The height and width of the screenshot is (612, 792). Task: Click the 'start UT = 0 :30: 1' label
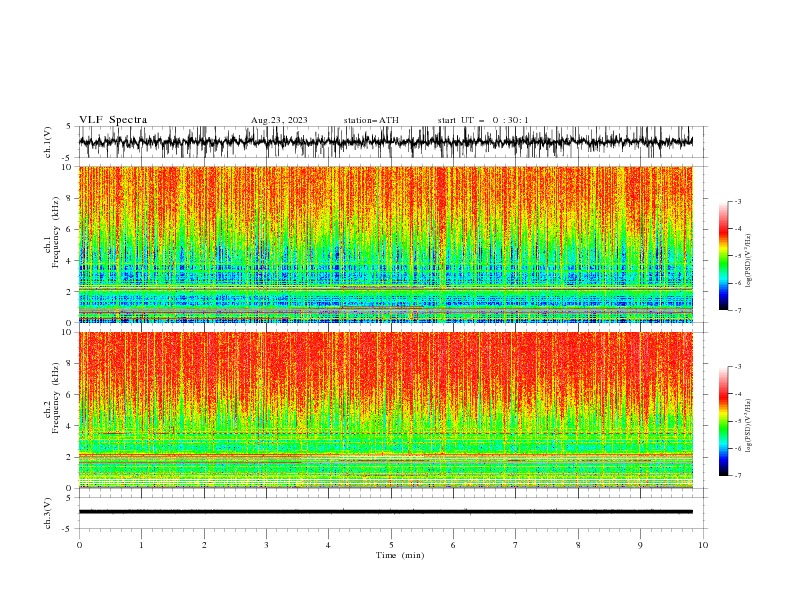(x=483, y=120)
